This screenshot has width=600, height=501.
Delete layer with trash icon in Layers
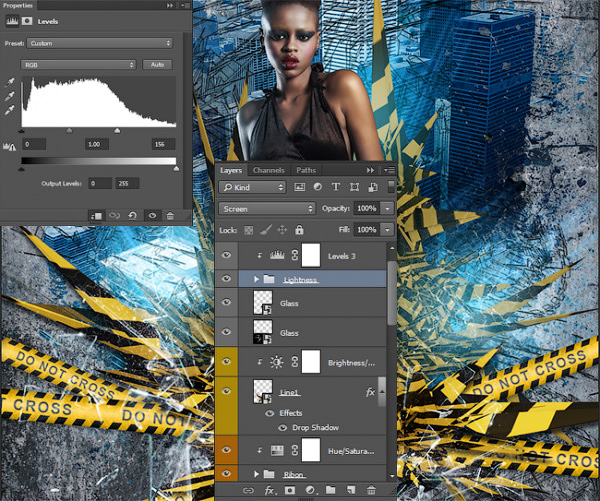pyautogui.click(x=371, y=490)
